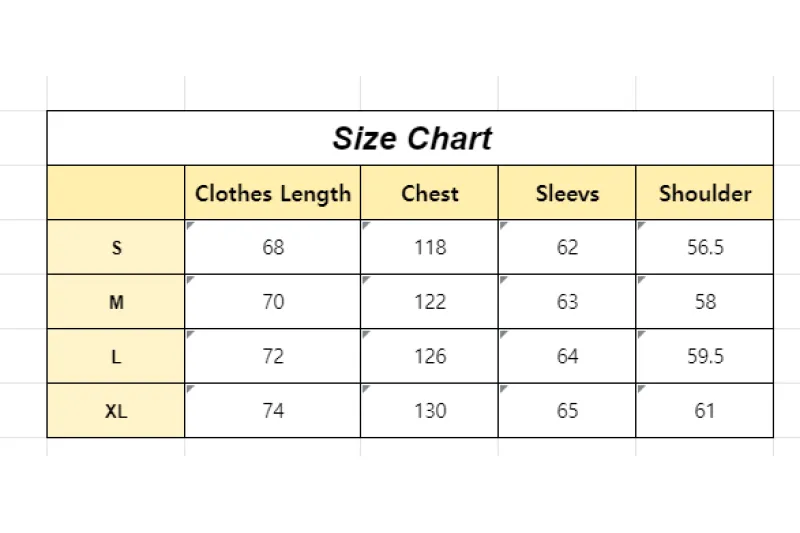Select the Clothes Length header cell
Viewport: 800px width, 533px height.
click(272, 193)
